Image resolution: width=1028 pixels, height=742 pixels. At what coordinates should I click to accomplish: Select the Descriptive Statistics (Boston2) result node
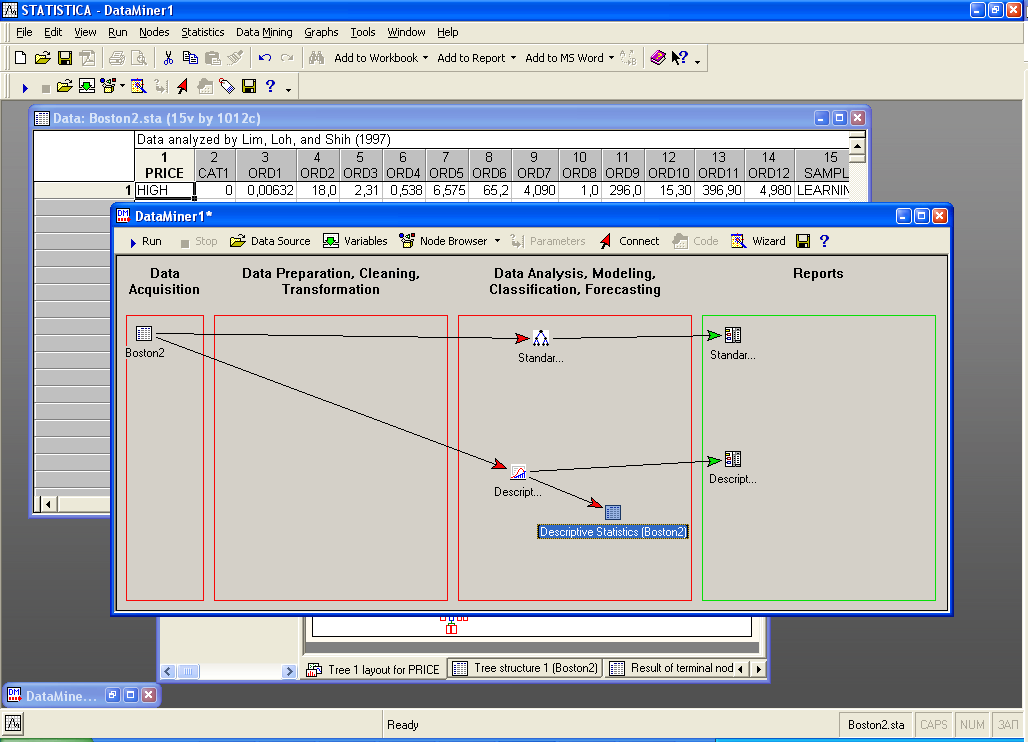613,512
